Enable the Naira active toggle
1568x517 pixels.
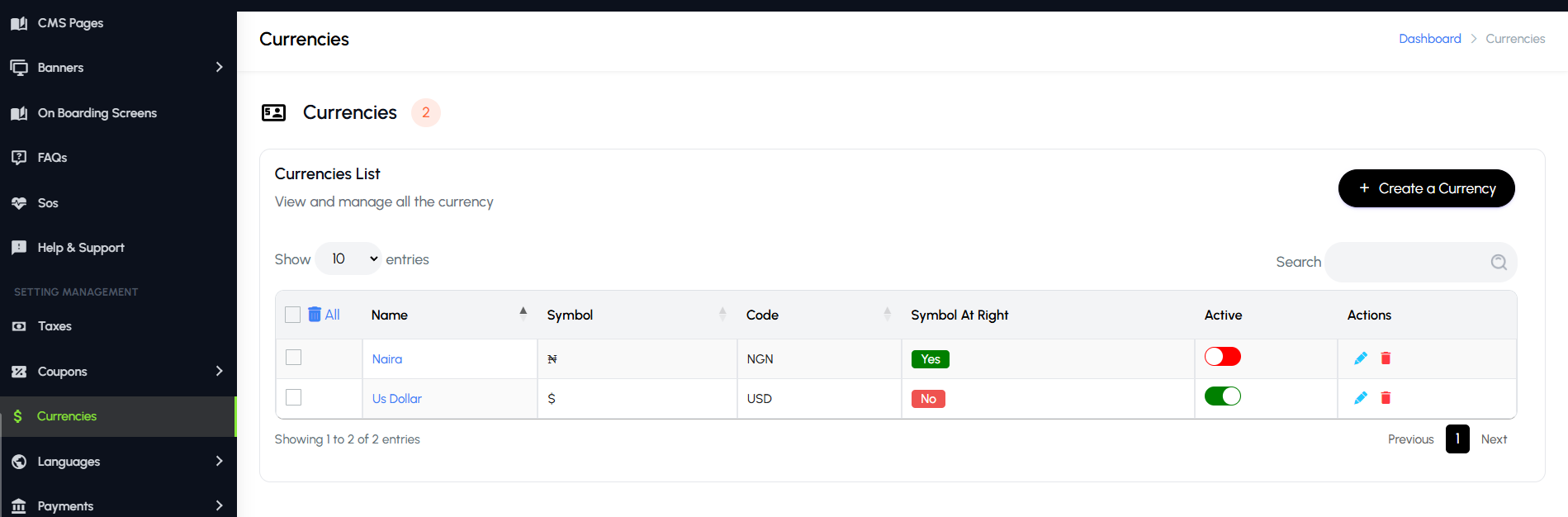point(1222,357)
